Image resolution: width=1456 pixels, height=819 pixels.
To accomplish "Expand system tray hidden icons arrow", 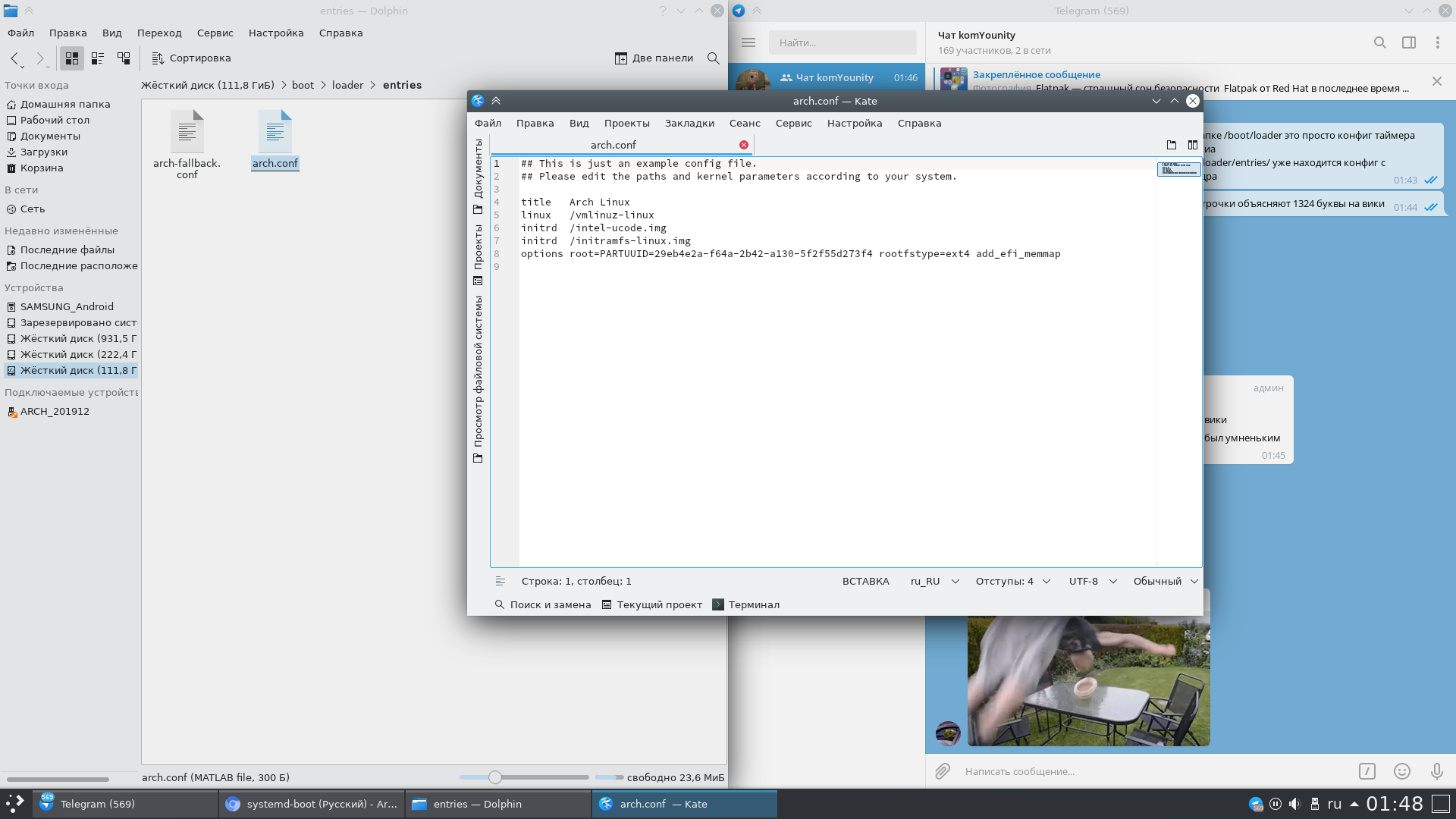I will pos(1354,804).
